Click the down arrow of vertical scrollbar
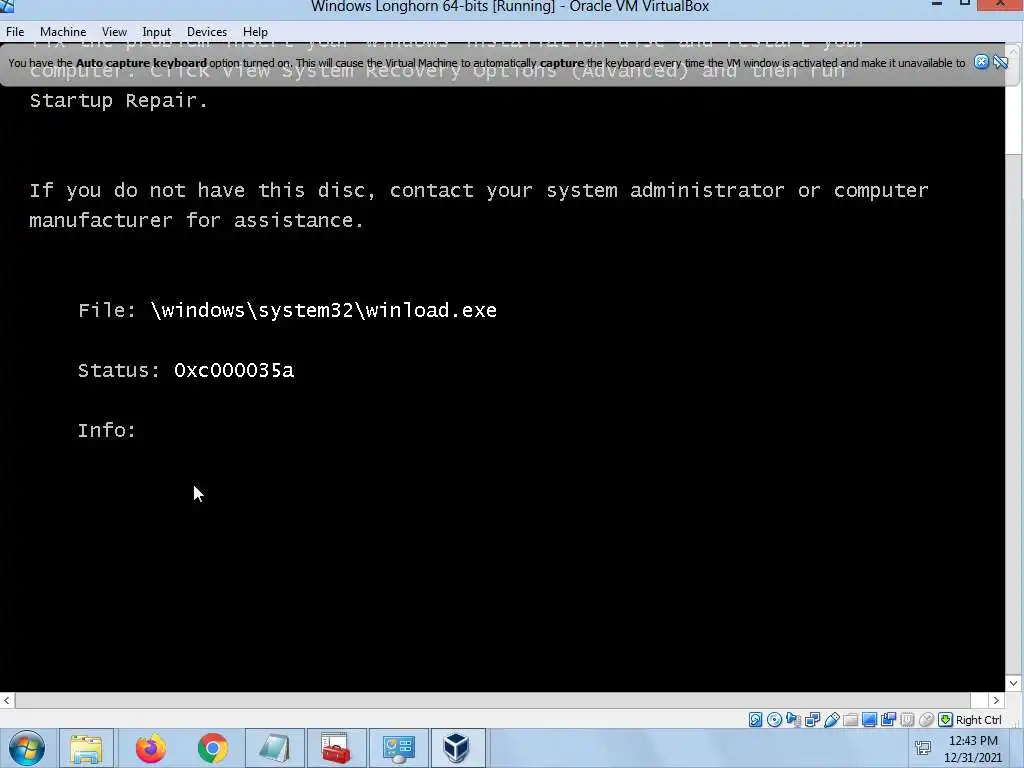The height and width of the screenshot is (768, 1024). pos(1014,683)
